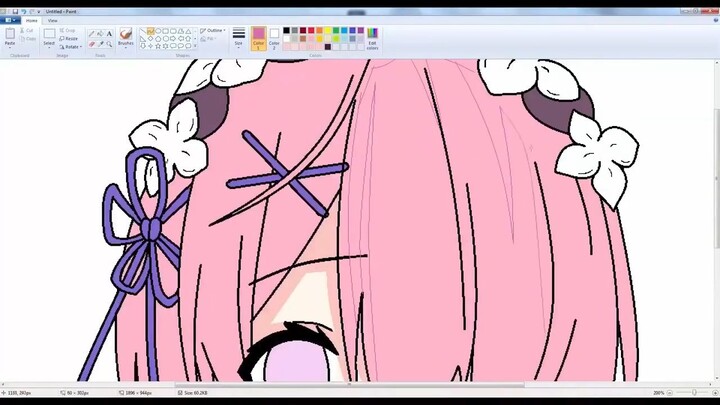Switch to the View ribbon tab

point(53,20)
